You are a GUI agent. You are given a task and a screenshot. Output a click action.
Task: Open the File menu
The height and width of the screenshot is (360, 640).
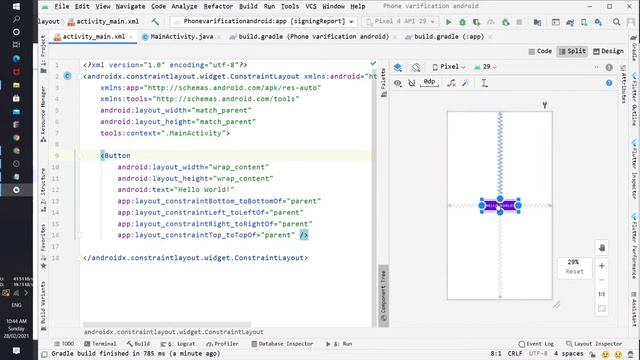point(62,6)
